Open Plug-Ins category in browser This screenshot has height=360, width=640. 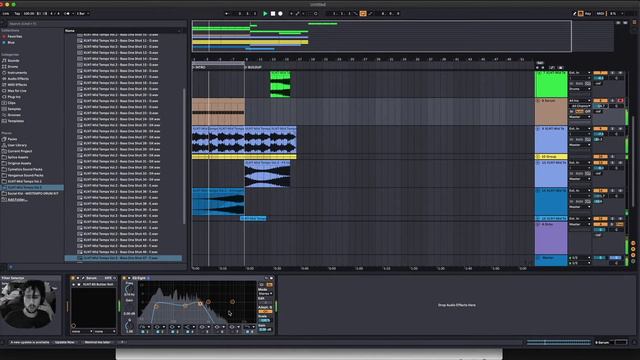[x=13, y=97]
